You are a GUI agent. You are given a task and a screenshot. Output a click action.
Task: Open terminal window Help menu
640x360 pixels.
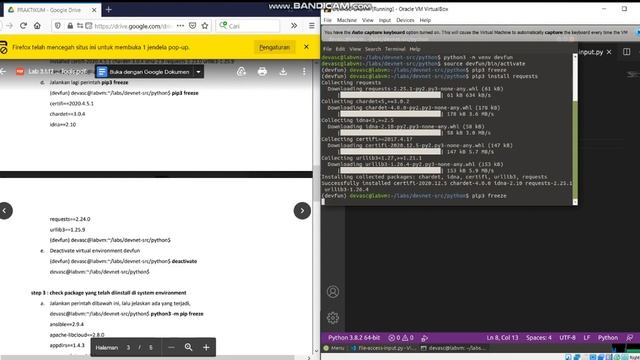pyautogui.click(x=415, y=49)
